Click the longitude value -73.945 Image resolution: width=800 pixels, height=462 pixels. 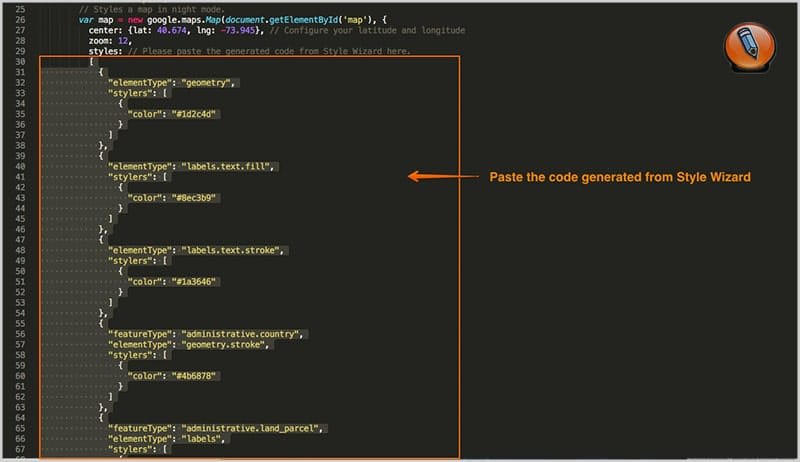coord(237,30)
